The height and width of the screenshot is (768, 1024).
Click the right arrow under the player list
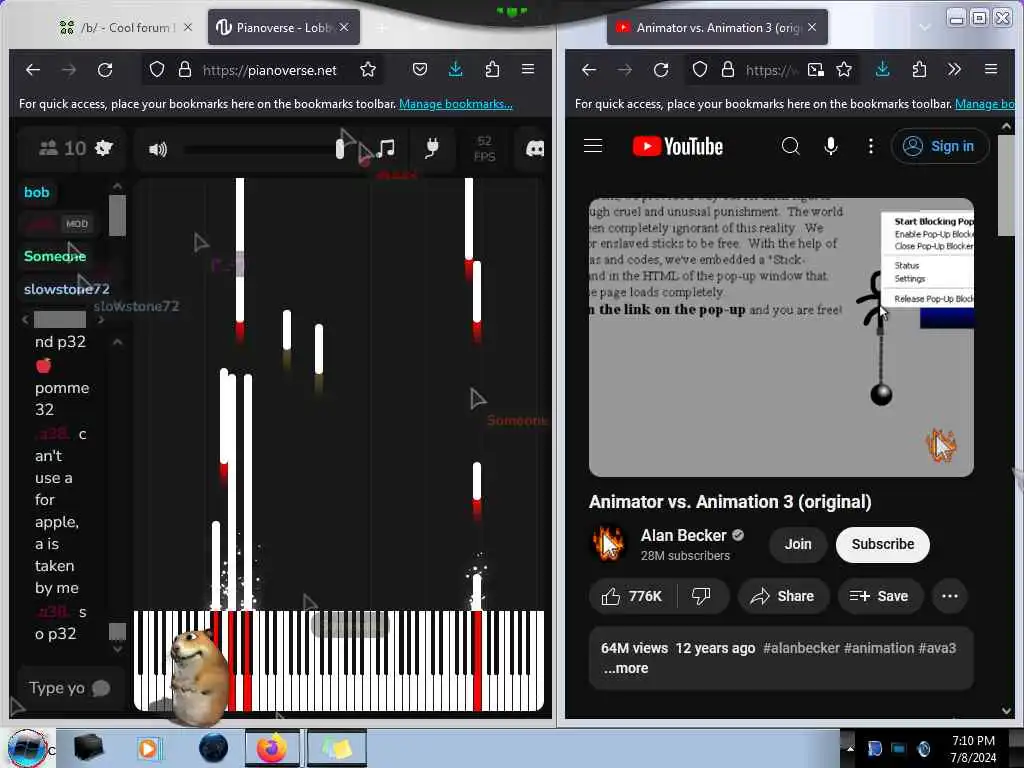pyautogui.click(x=101, y=320)
